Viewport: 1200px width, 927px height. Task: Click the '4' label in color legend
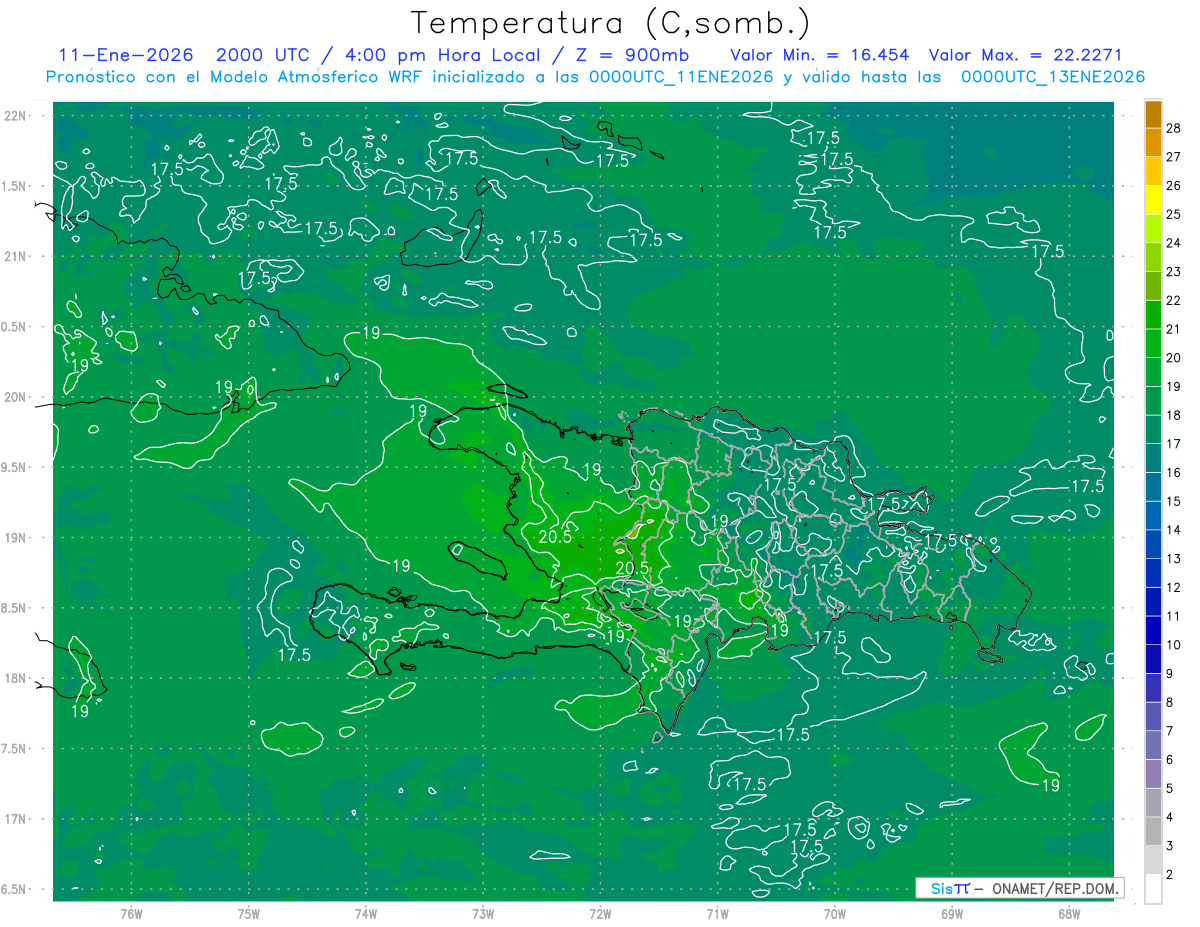[x=1170, y=817]
